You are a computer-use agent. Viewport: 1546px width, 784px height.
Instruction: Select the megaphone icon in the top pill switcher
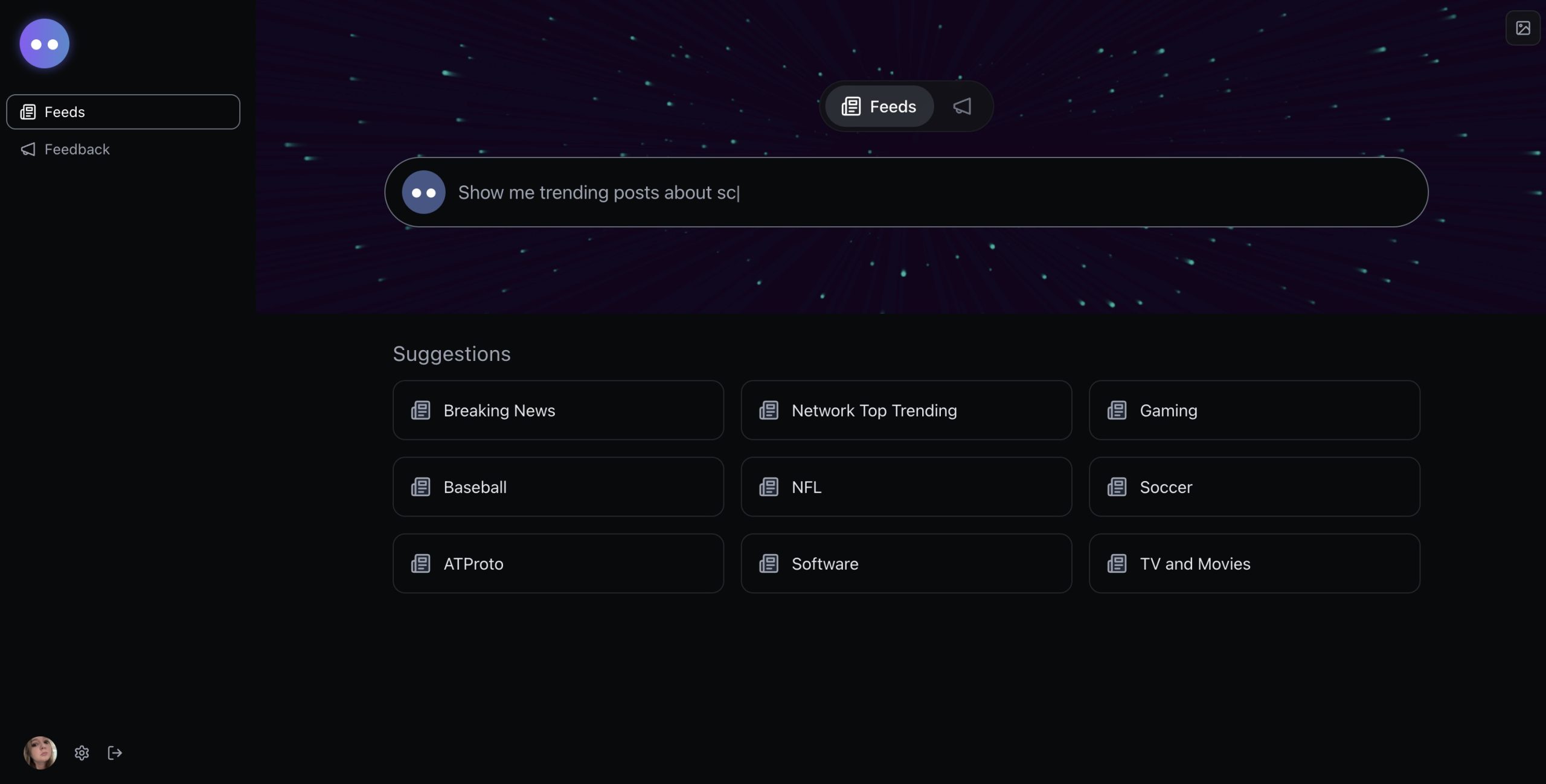tap(961, 106)
